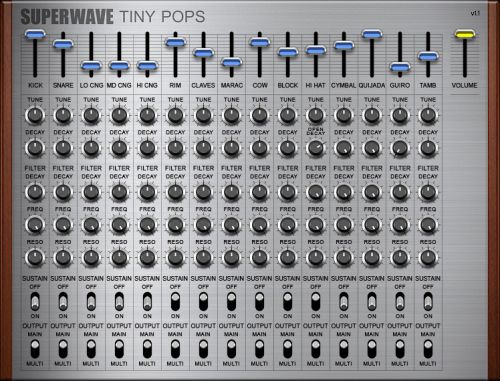Viewport: 500px width, 381px height.
Task: Click the TAMB Tune knob
Action: (428, 116)
